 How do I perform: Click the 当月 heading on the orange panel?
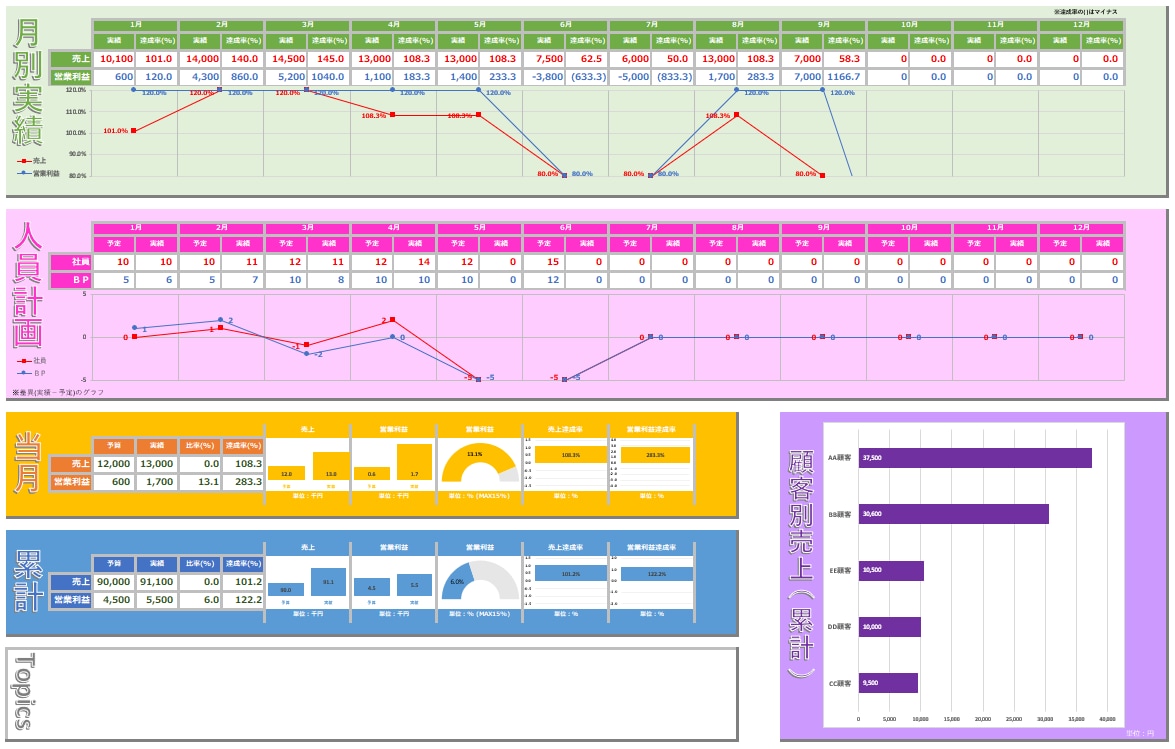27,464
